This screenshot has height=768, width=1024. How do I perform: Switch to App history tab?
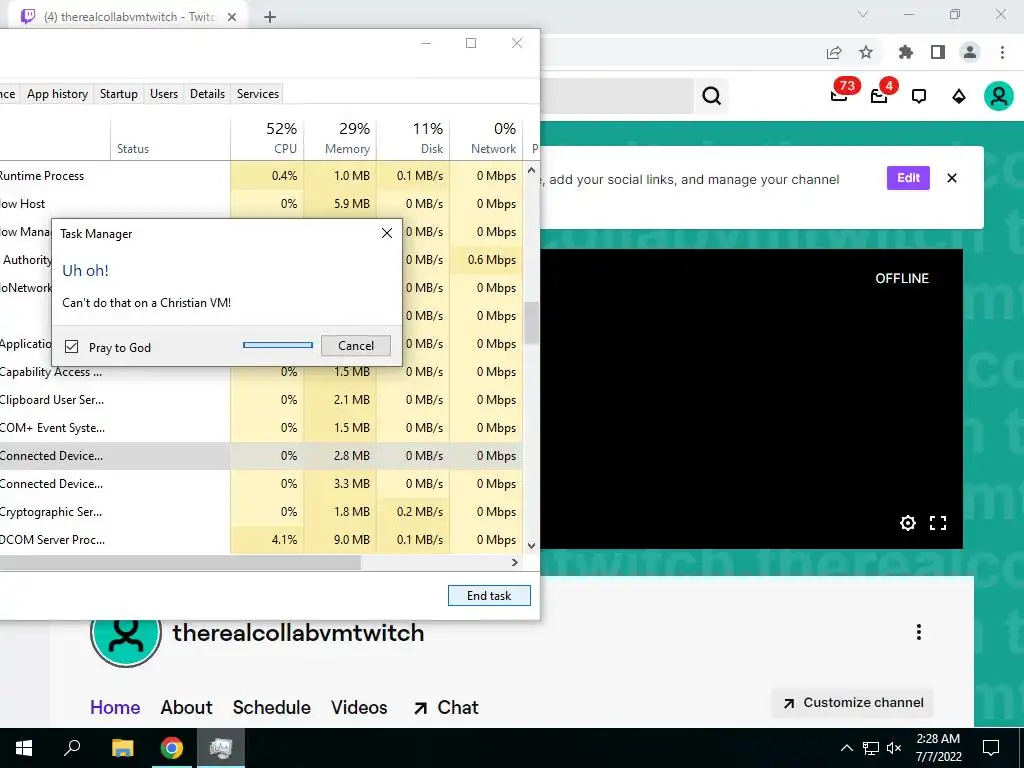pos(57,94)
